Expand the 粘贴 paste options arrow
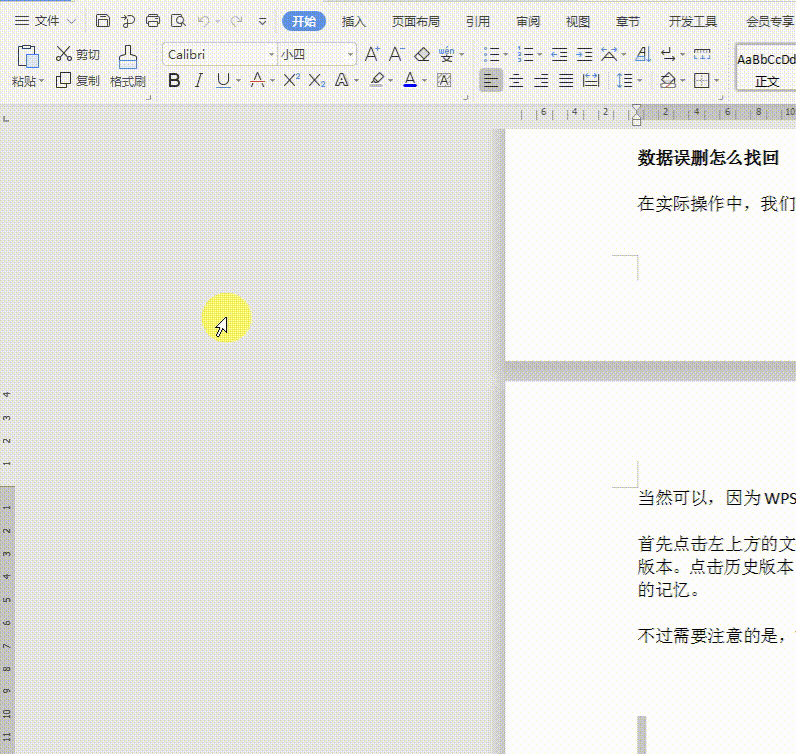 coord(42,81)
